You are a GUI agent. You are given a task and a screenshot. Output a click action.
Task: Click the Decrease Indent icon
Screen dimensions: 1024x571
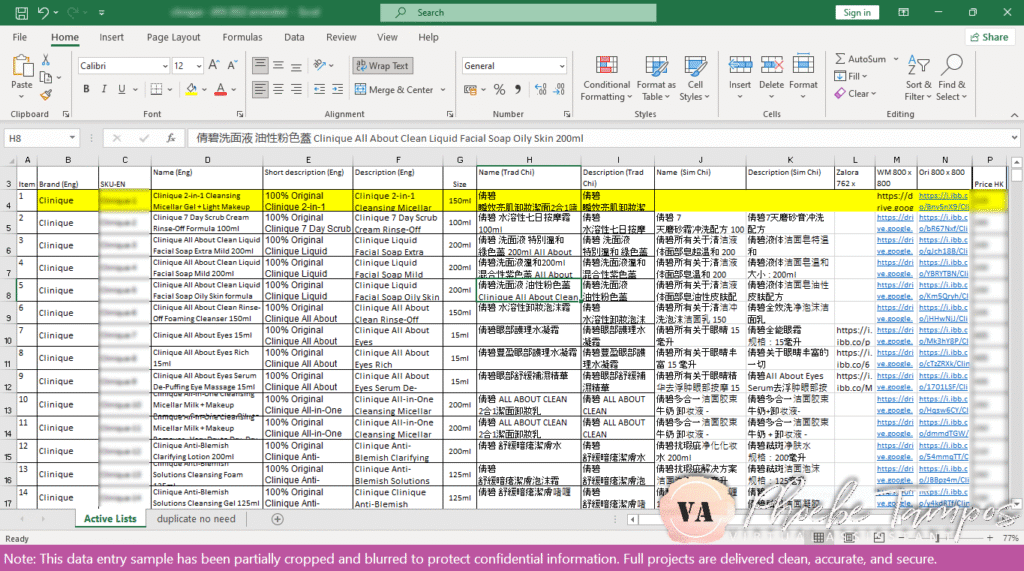pyautogui.click(x=319, y=89)
